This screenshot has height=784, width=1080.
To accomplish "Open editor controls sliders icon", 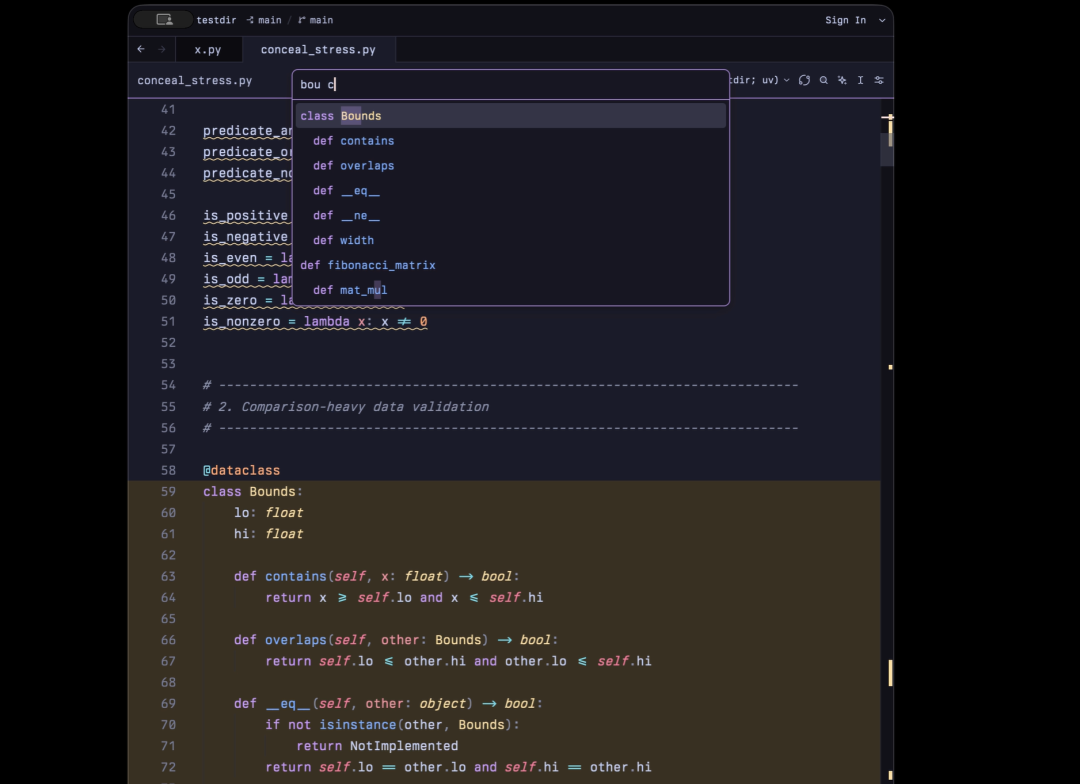I will pos(879,80).
